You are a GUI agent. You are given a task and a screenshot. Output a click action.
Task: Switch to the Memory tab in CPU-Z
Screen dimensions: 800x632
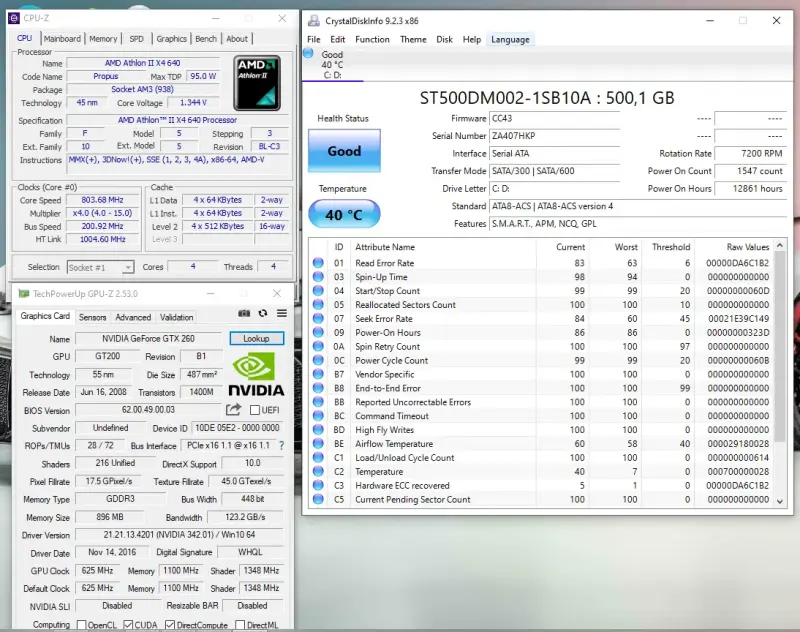103,39
